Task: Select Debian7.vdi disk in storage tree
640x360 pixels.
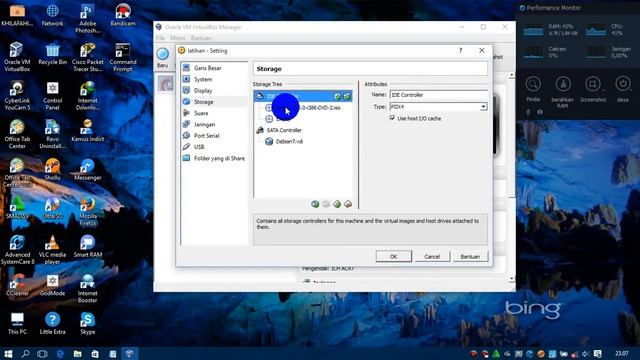Action: 289,142
